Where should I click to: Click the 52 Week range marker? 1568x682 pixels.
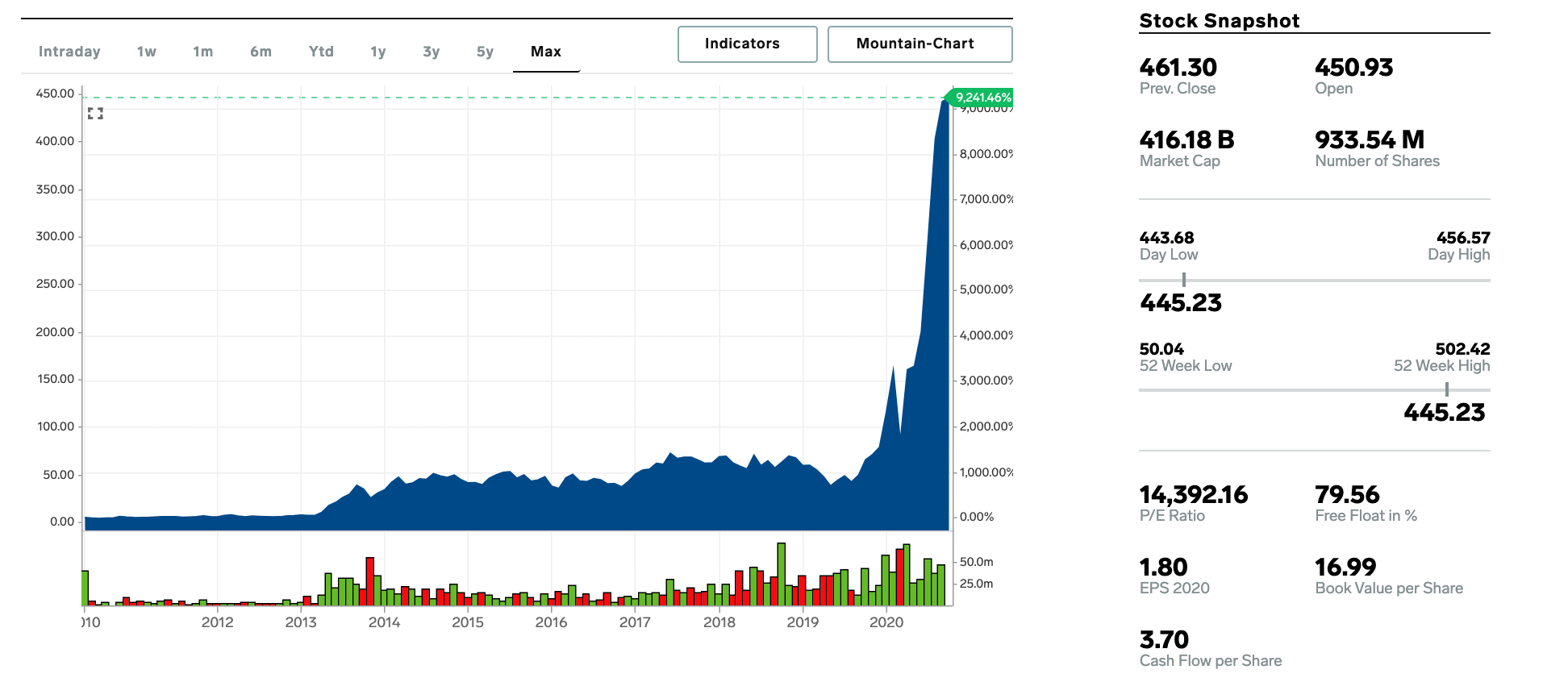1447,389
